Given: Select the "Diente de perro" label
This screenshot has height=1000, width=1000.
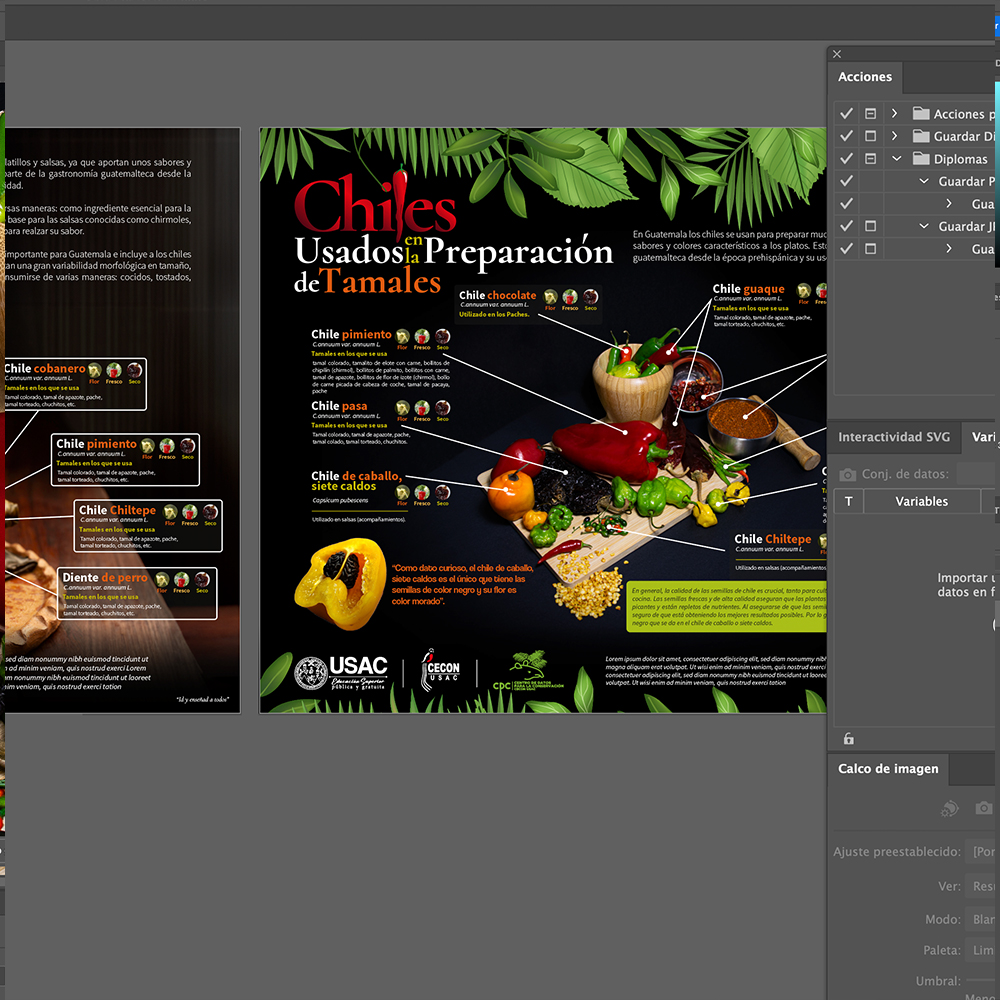Looking at the screenshot, I should tap(105, 577).
